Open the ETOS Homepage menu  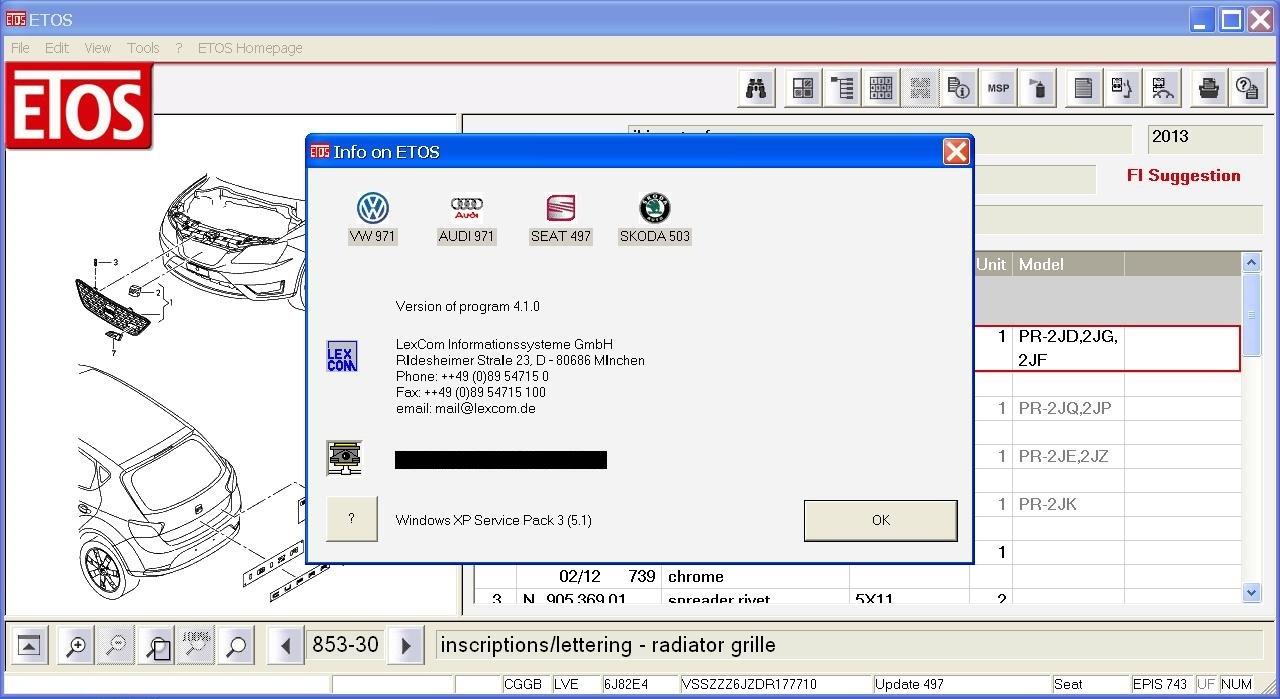tap(250, 48)
